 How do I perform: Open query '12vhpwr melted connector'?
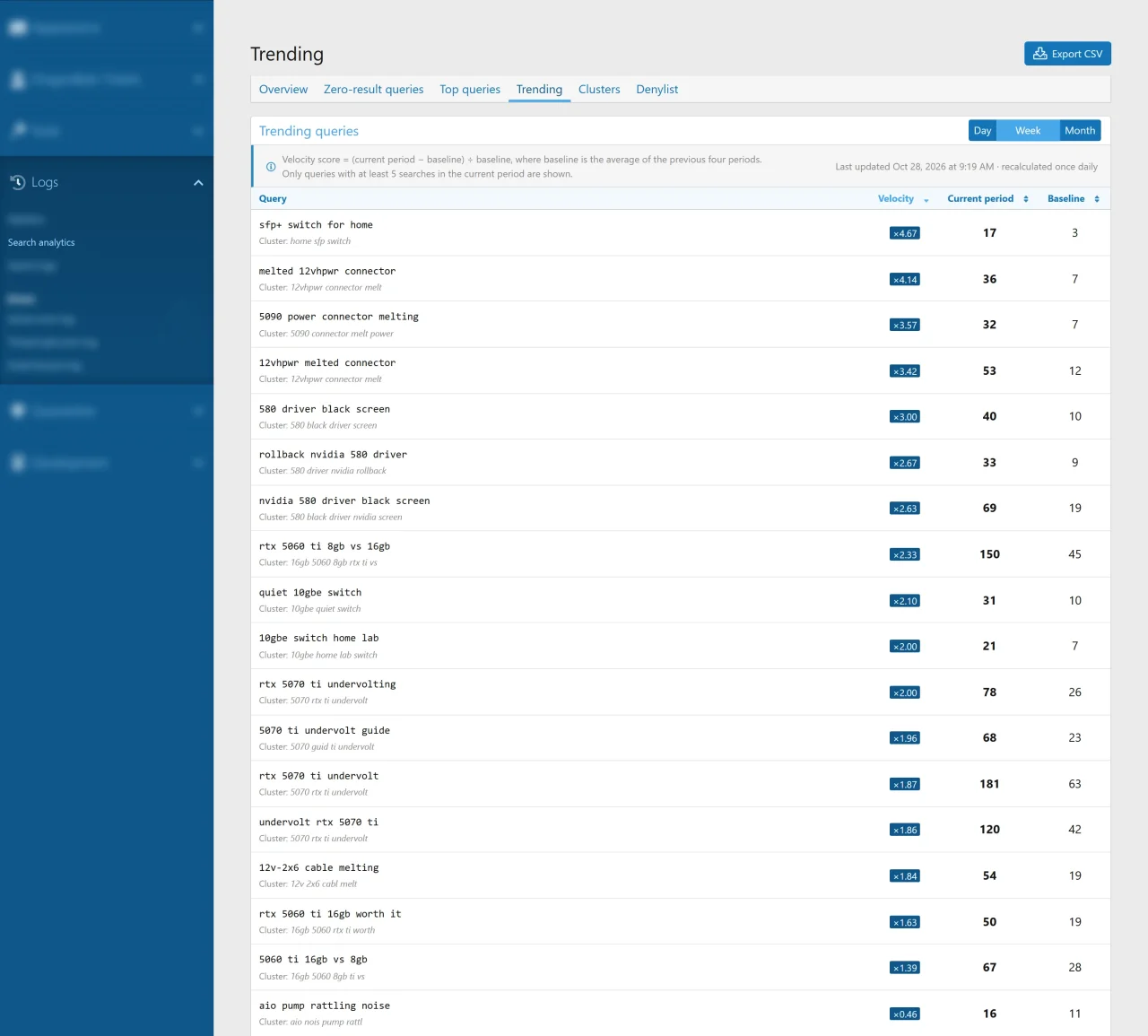[327, 363]
